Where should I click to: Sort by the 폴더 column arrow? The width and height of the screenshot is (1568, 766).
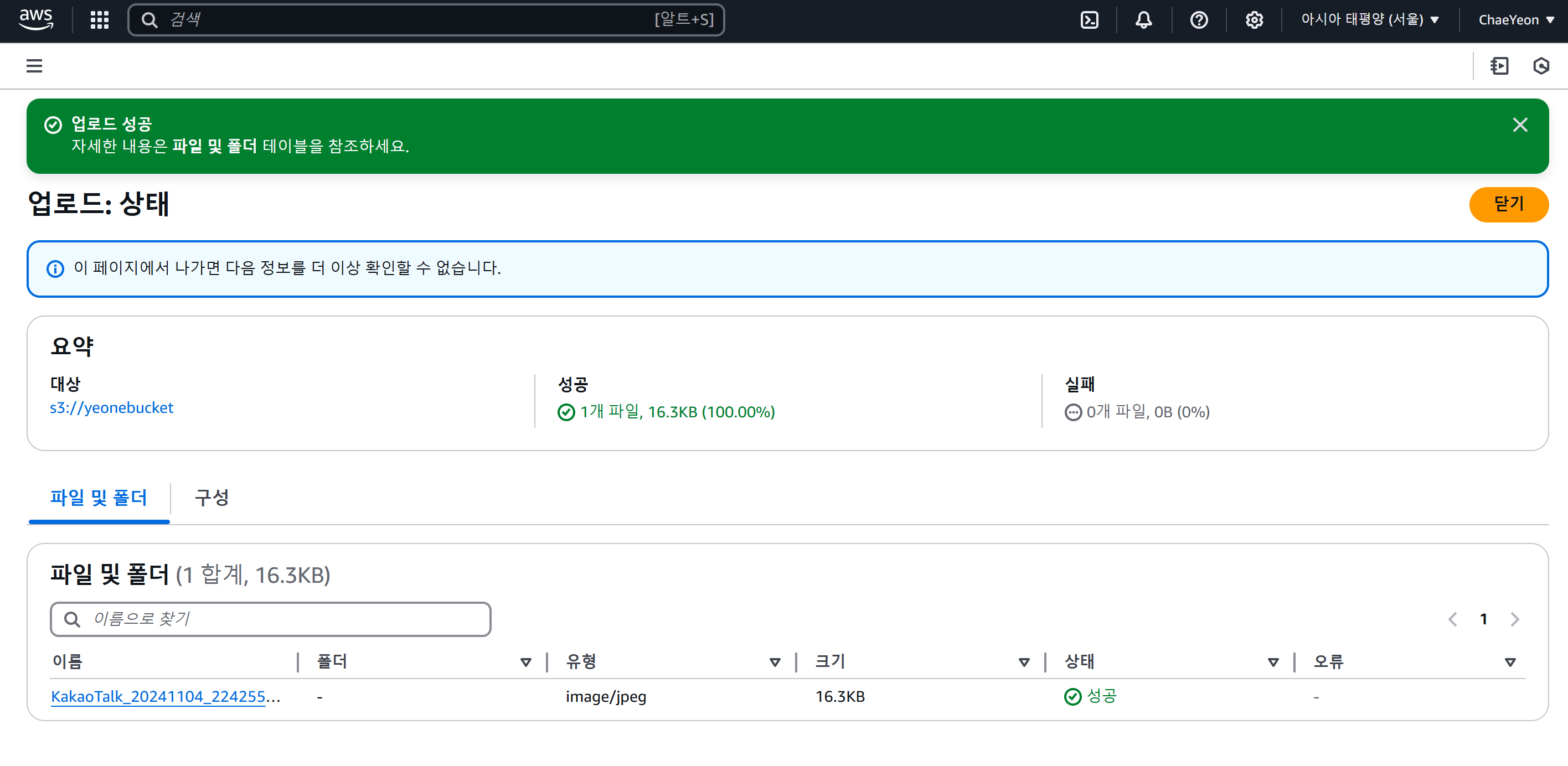coord(526,662)
